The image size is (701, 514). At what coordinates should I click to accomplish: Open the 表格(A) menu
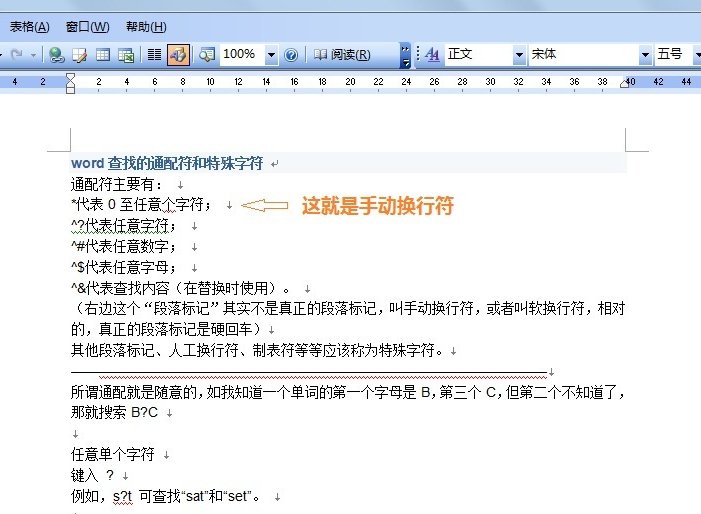30,27
